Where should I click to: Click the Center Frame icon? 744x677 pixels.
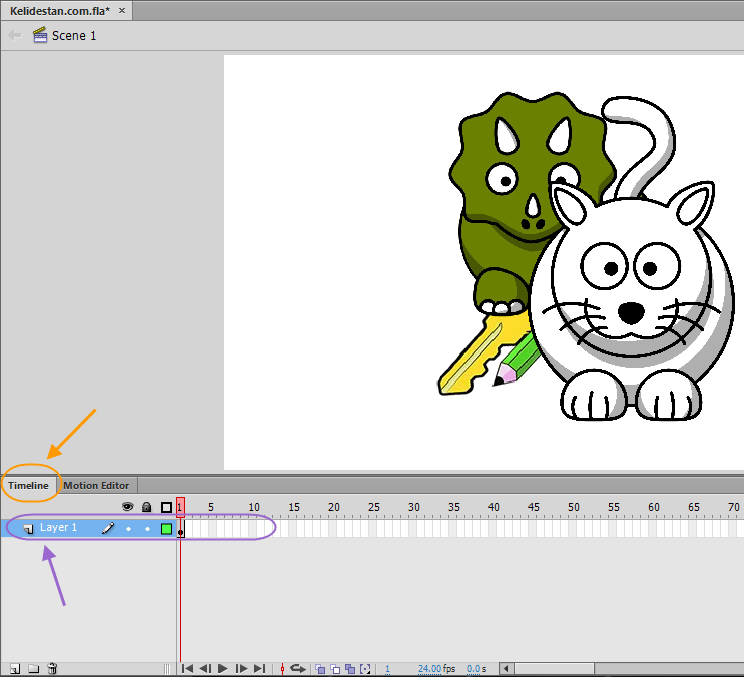[x=282, y=669]
